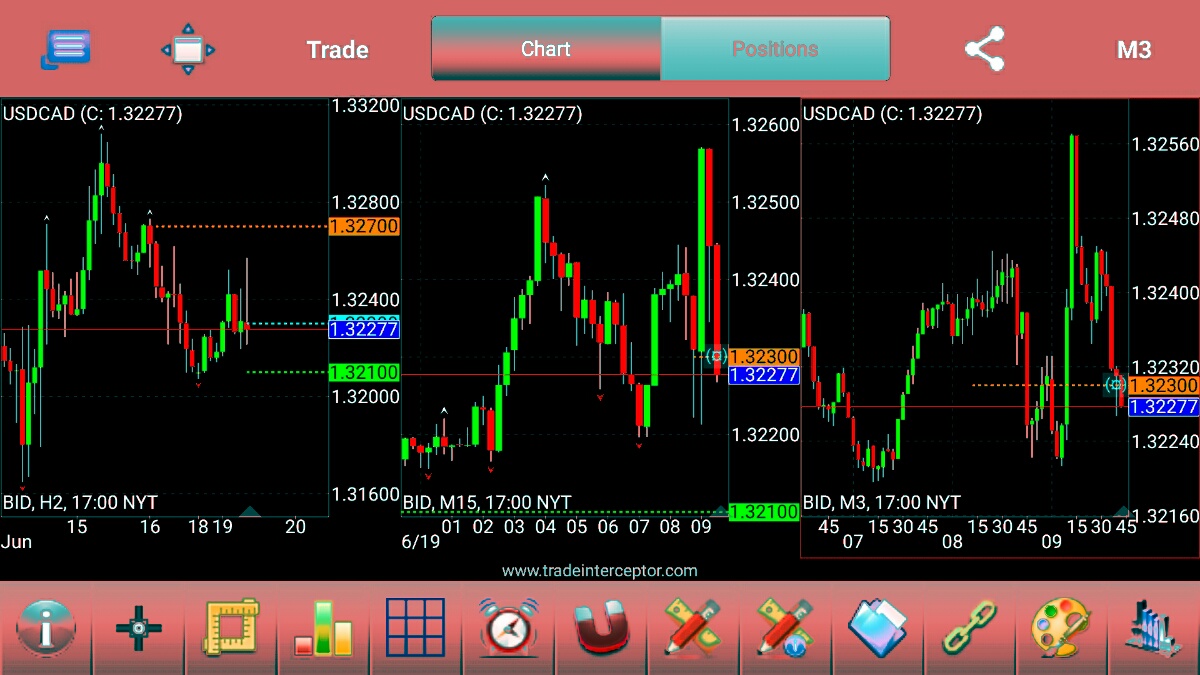Tap the scroll triangle on H2 chart bottom
The image size is (1200, 675).
point(250,511)
